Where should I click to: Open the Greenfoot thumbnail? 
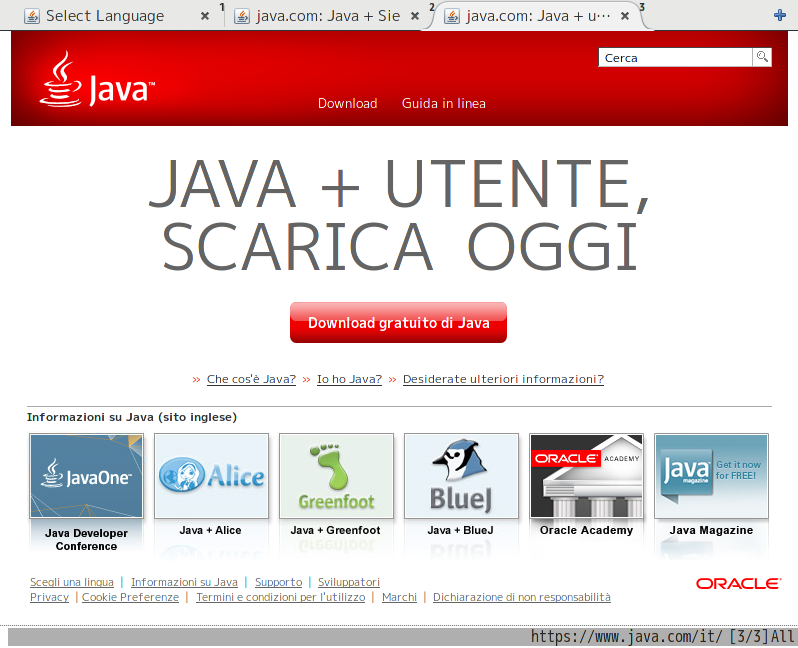click(x=336, y=476)
